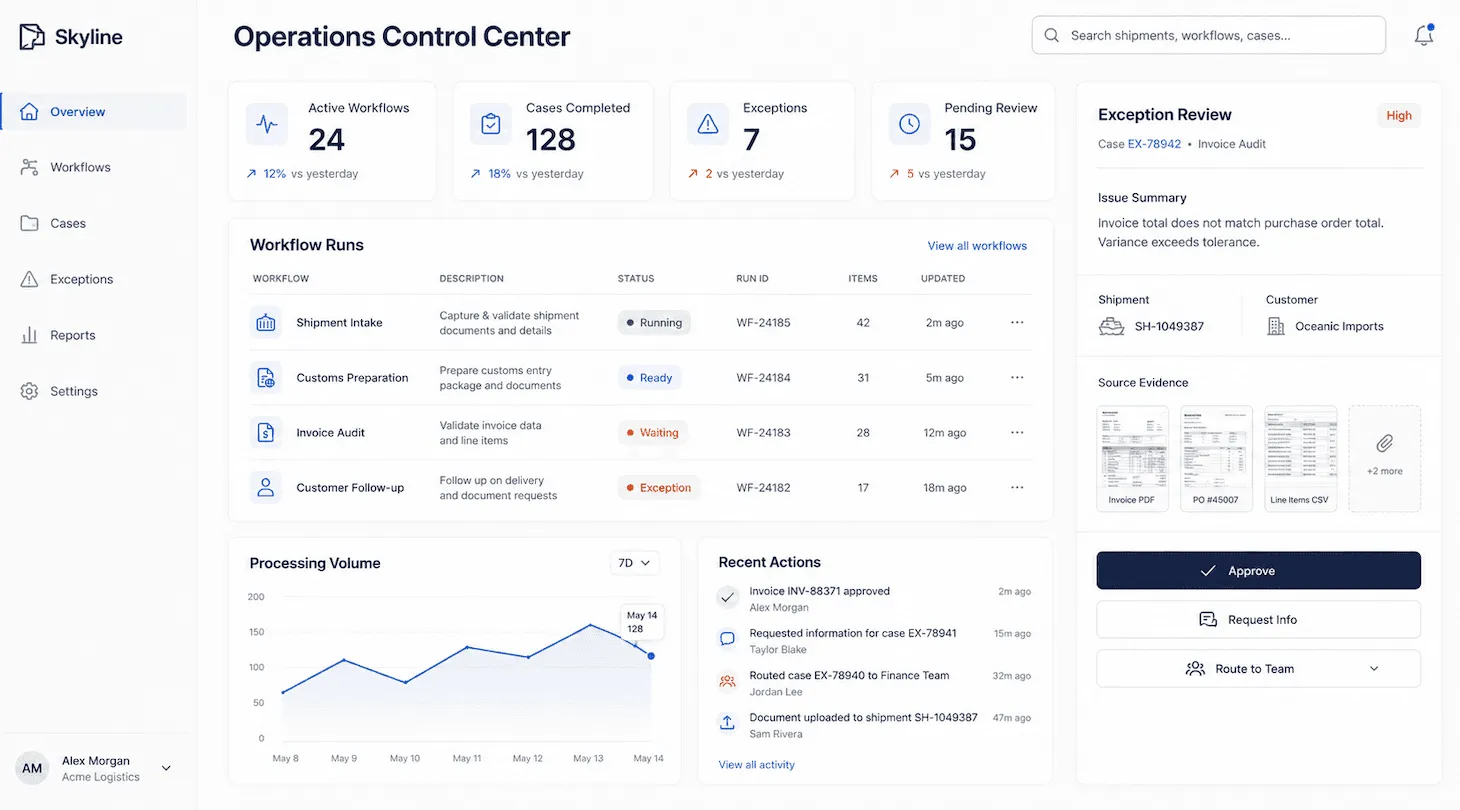This screenshot has width=1460, height=810.
Task: Click the Skyline logo icon
Action: pyautogui.click(x=32, y=37)
